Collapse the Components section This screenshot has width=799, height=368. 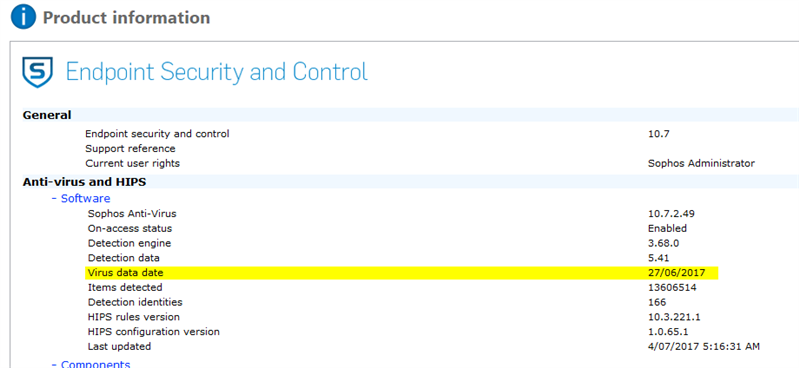tap(91, 364)
